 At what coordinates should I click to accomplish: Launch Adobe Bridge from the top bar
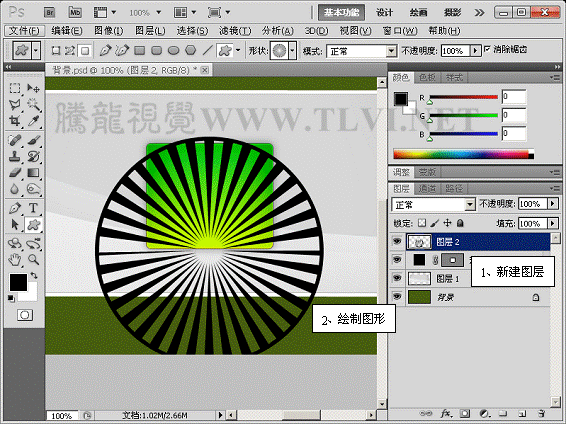pyautogui.click(x=49, y=13)
